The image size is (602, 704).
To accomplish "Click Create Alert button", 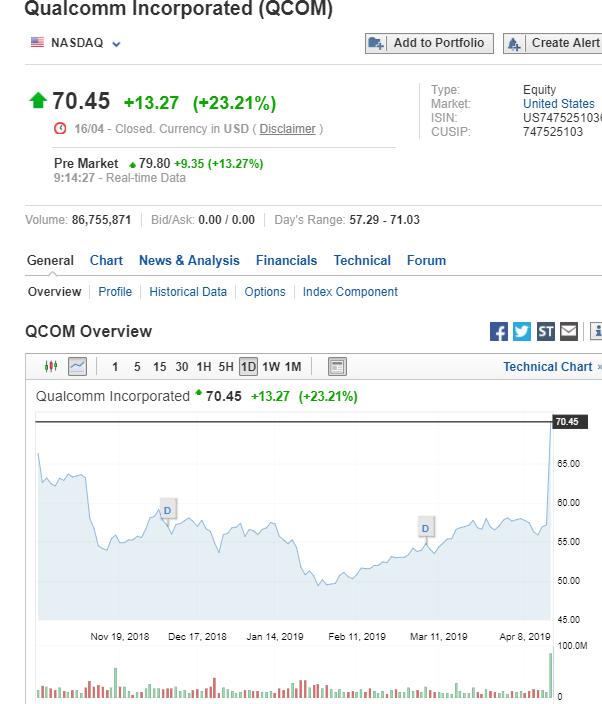I will coord(555,43).
